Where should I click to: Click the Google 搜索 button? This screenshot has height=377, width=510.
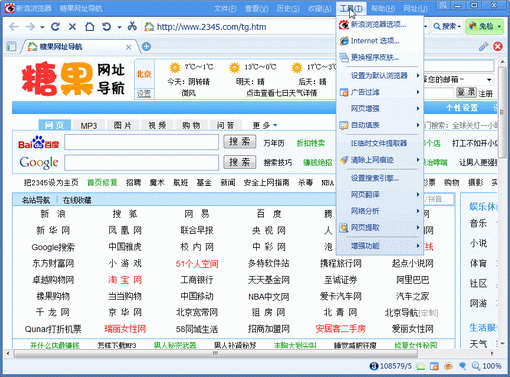tap(240, 162)
